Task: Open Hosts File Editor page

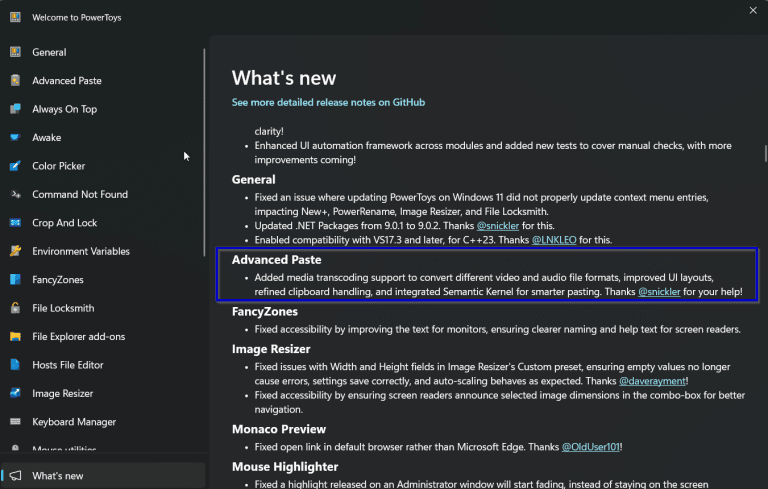Action: click(102, 365)
